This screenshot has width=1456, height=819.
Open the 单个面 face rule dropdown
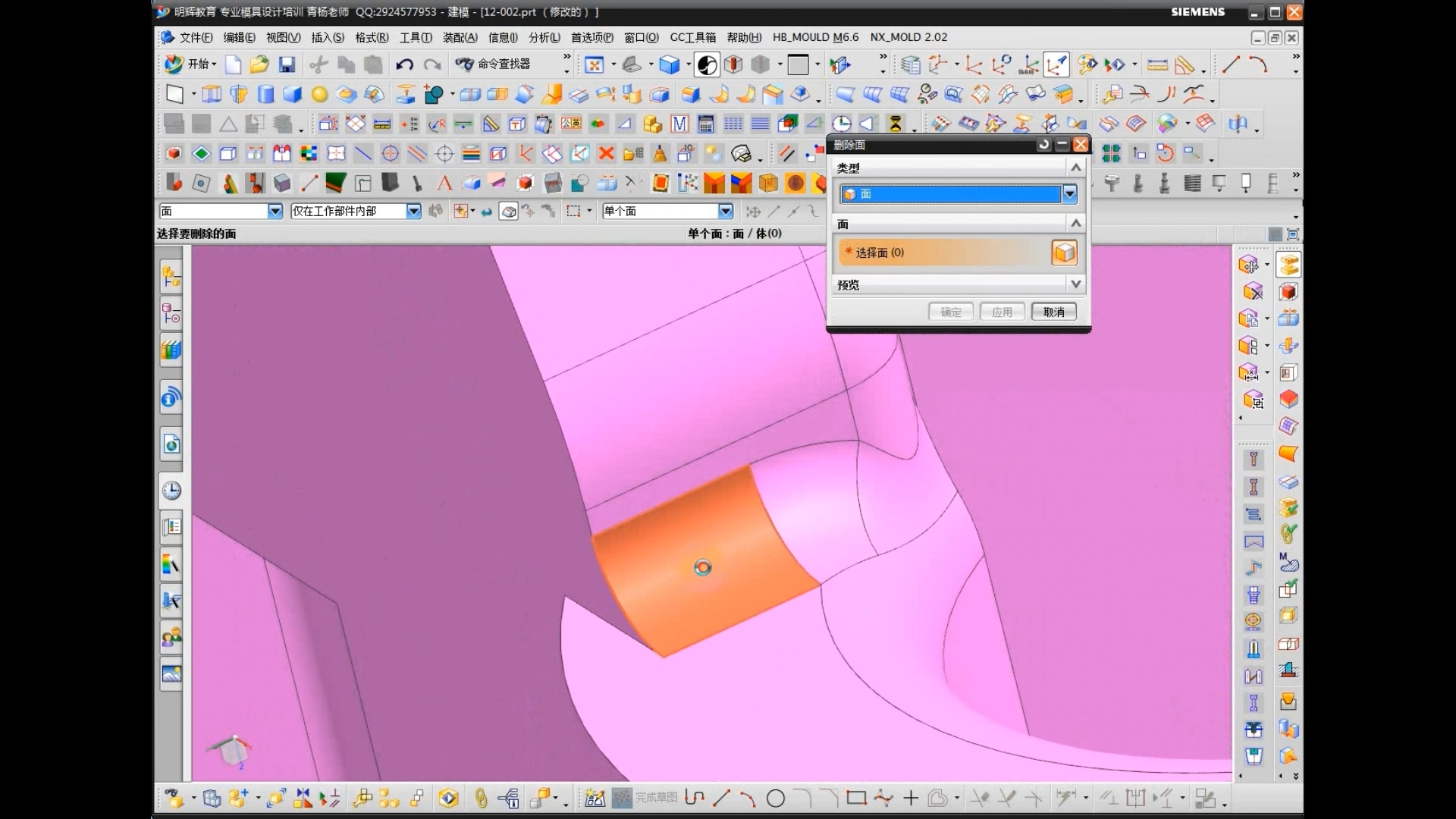click(726, 211)
